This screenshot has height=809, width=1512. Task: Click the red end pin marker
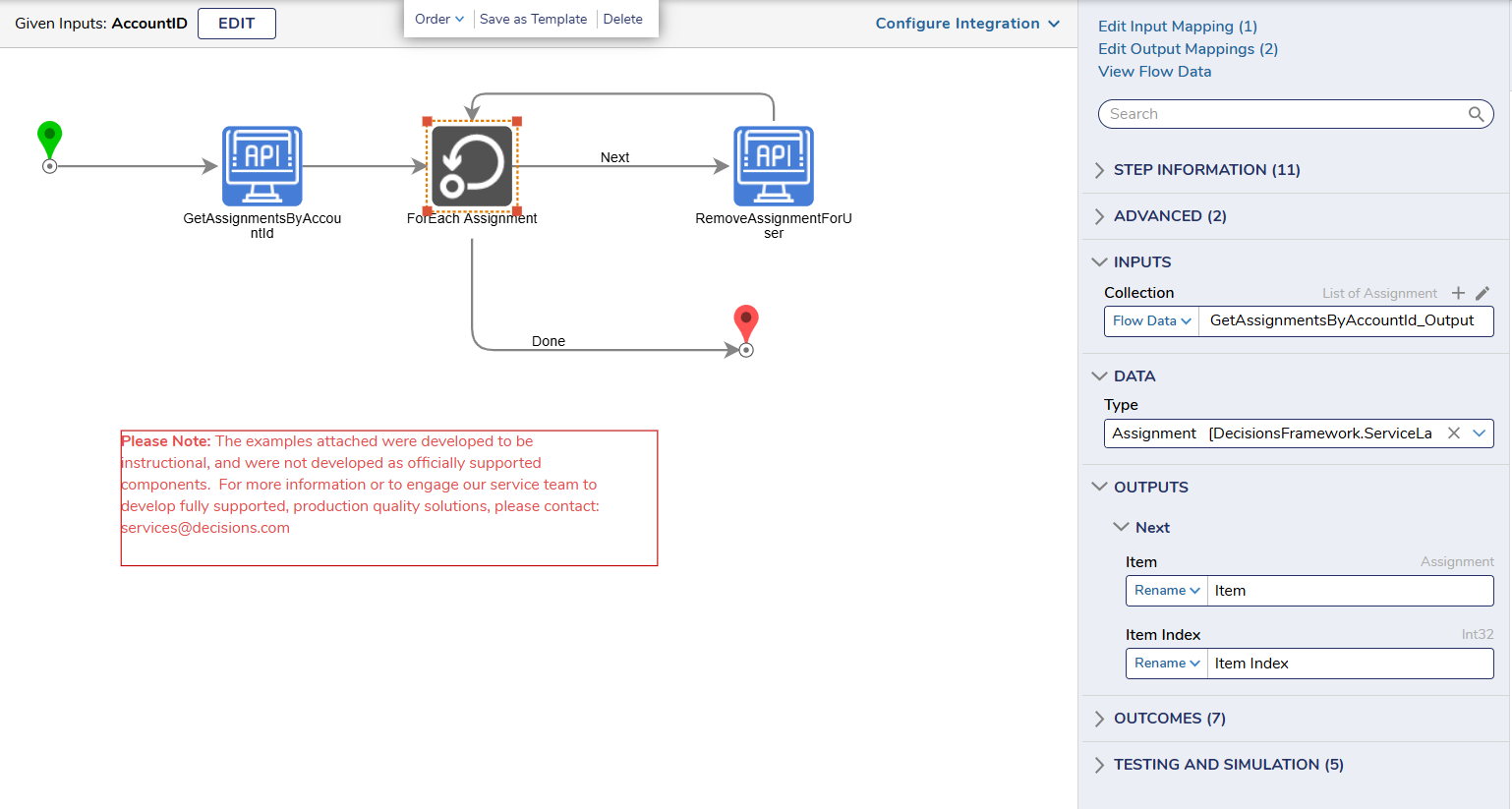click(746, 323)
